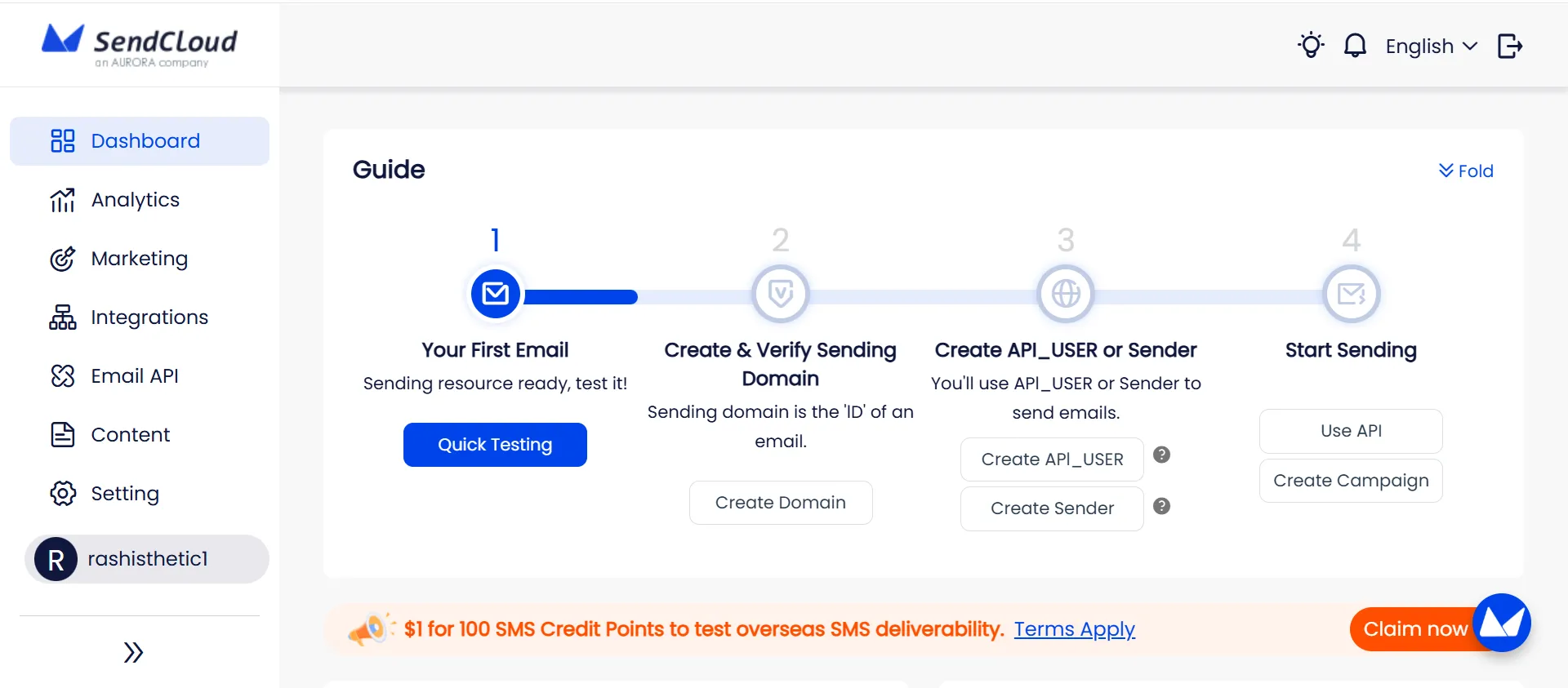Click the notification bell icon
Screen dimensions: 1568x688
tap(1355, 46)
